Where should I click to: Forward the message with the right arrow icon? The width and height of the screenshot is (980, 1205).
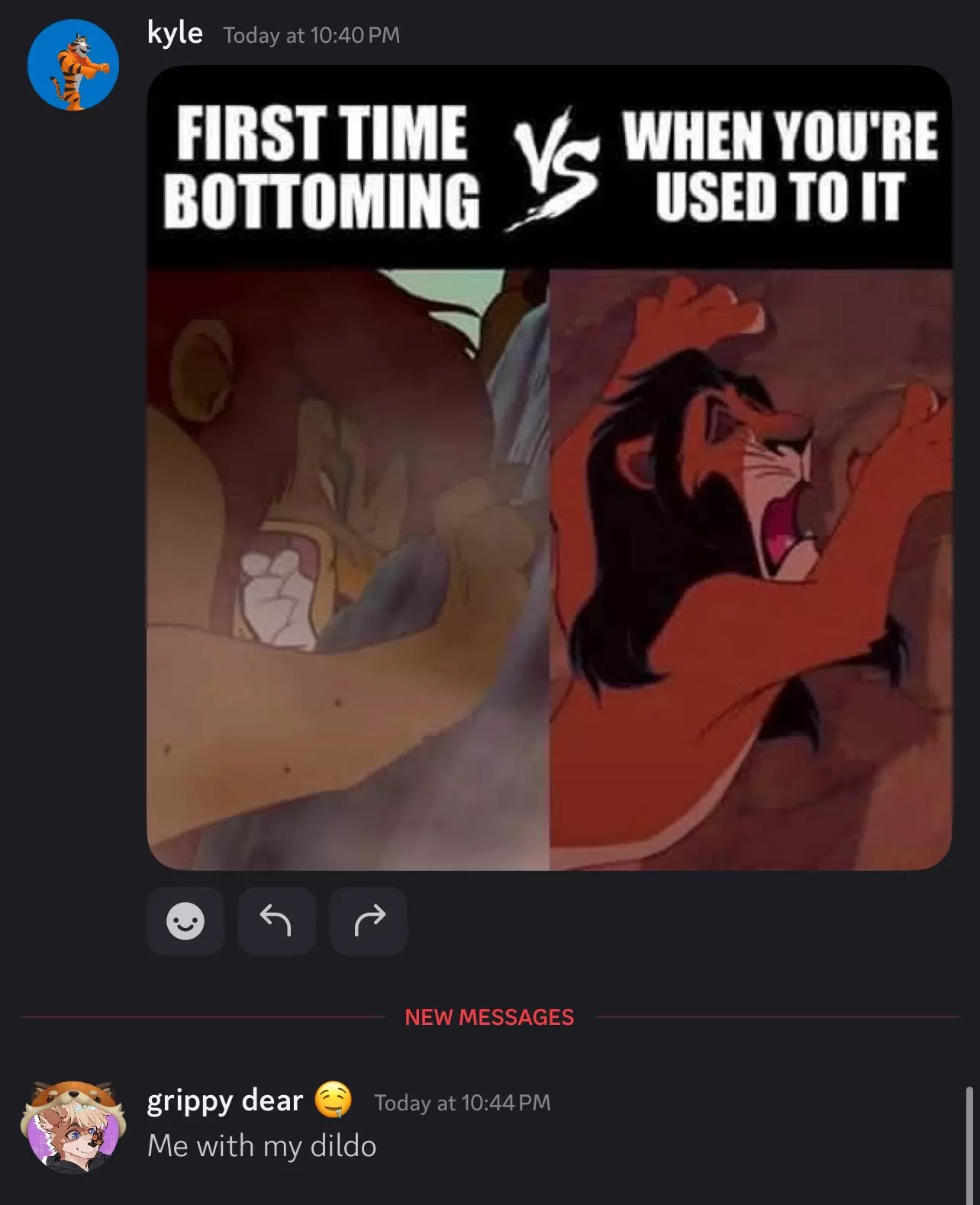(x=369, y=920)
